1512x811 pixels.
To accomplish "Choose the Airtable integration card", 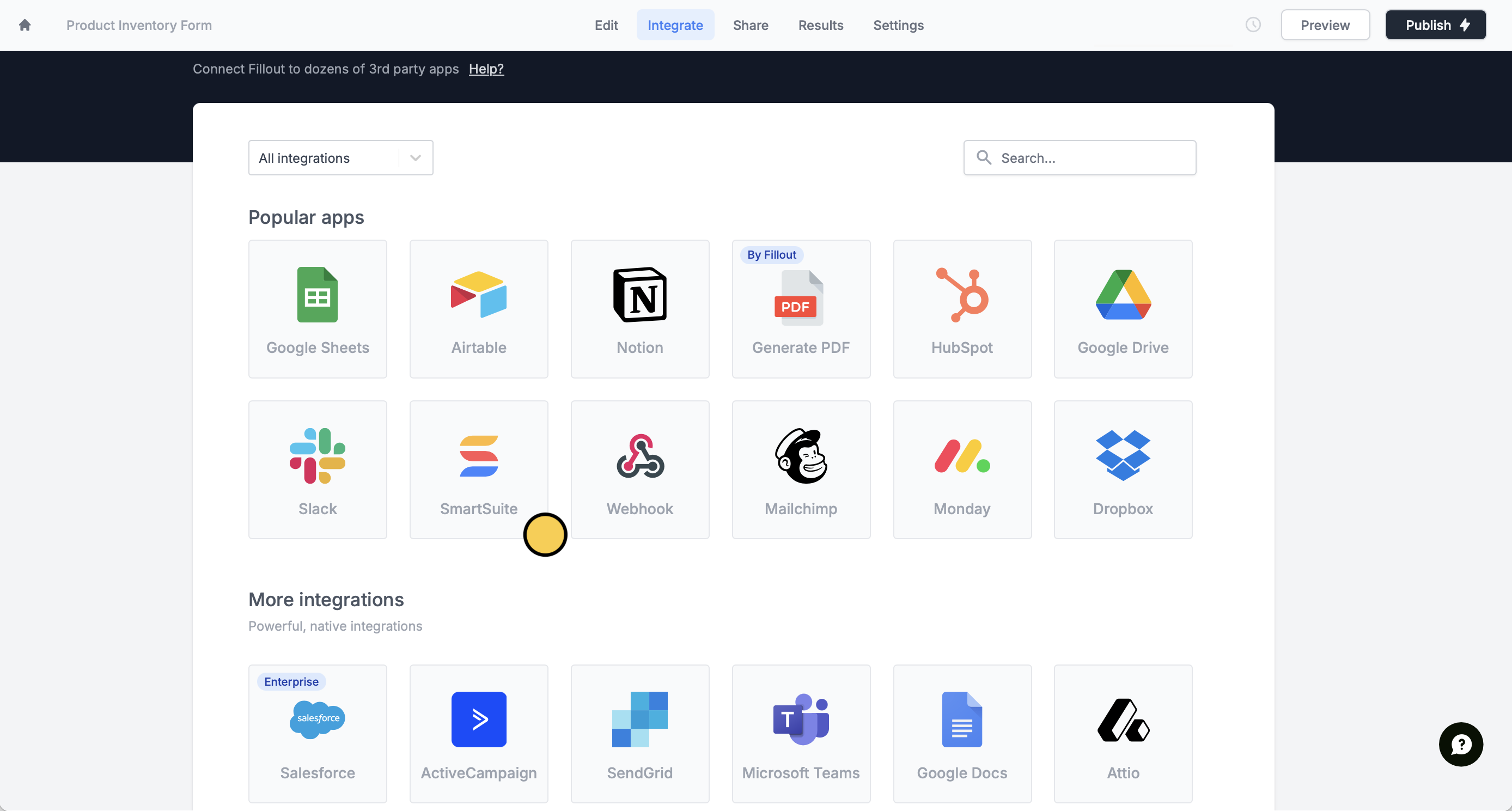I will tap(479, 309).
